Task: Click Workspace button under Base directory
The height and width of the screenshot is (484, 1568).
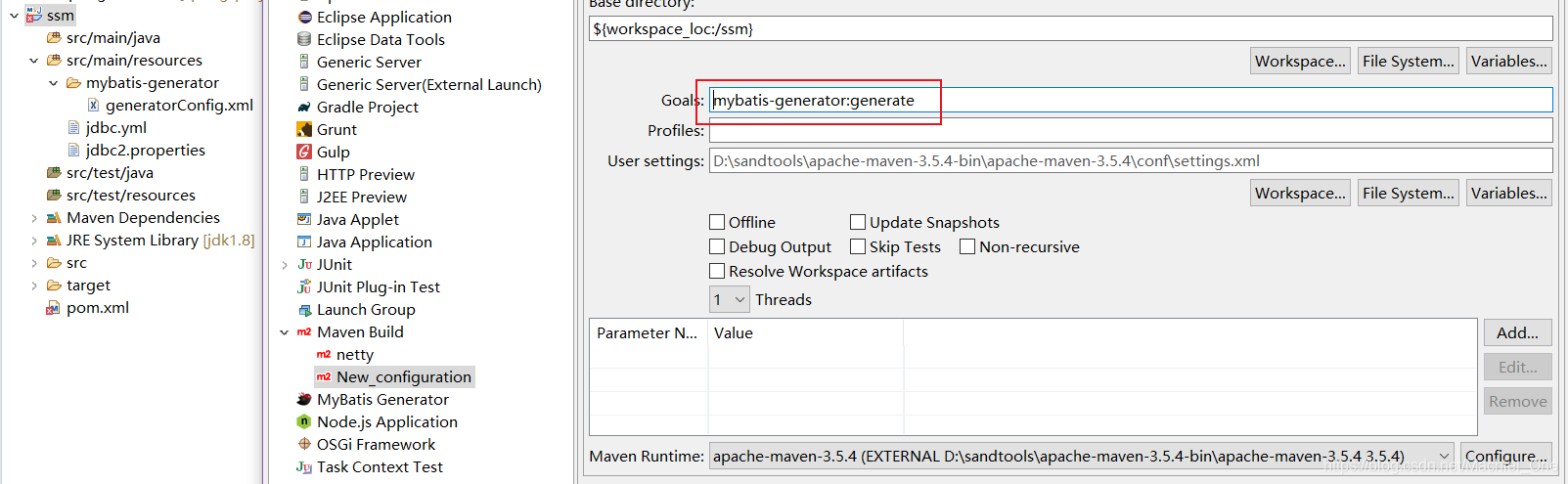Action: 1301,61
